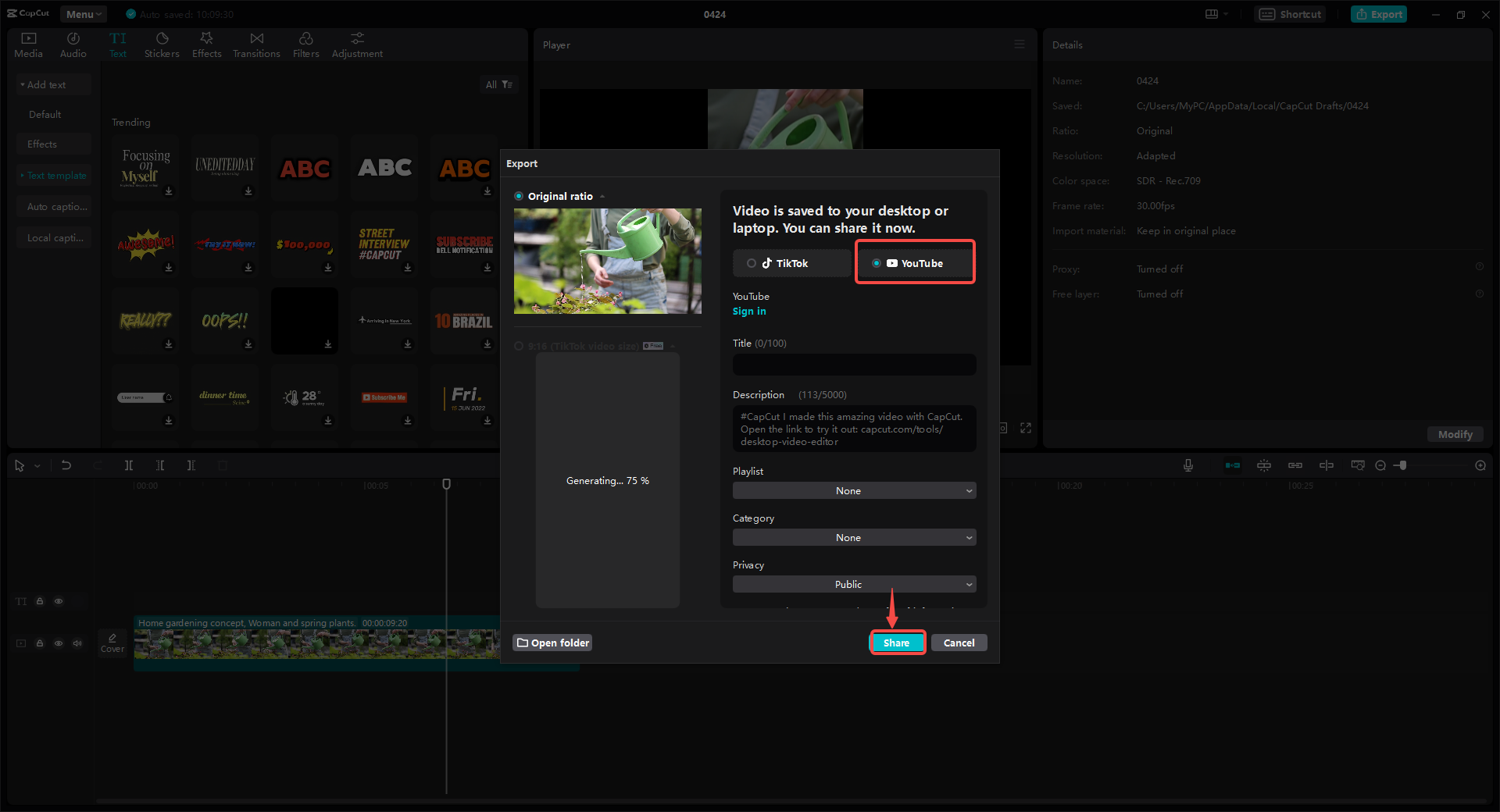Choose YouTube as share platform
This screenshot has height=812, width=1500.
click(915, 263)
